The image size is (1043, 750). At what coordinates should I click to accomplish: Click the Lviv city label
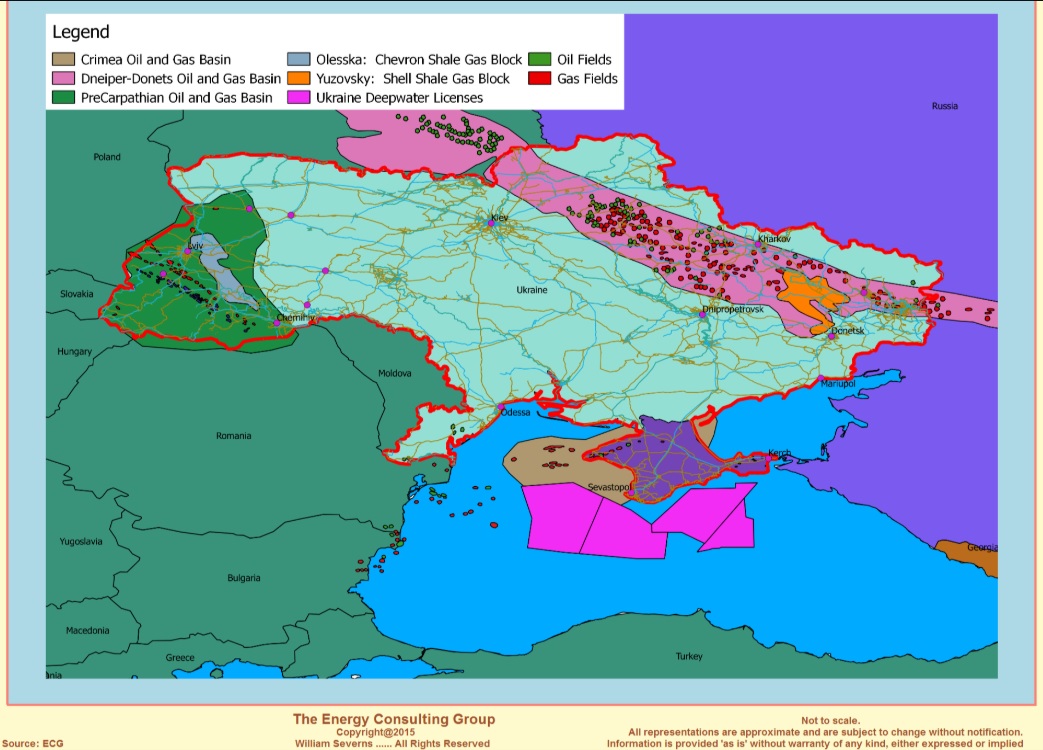pyautogui.click(x=195, y=245)
